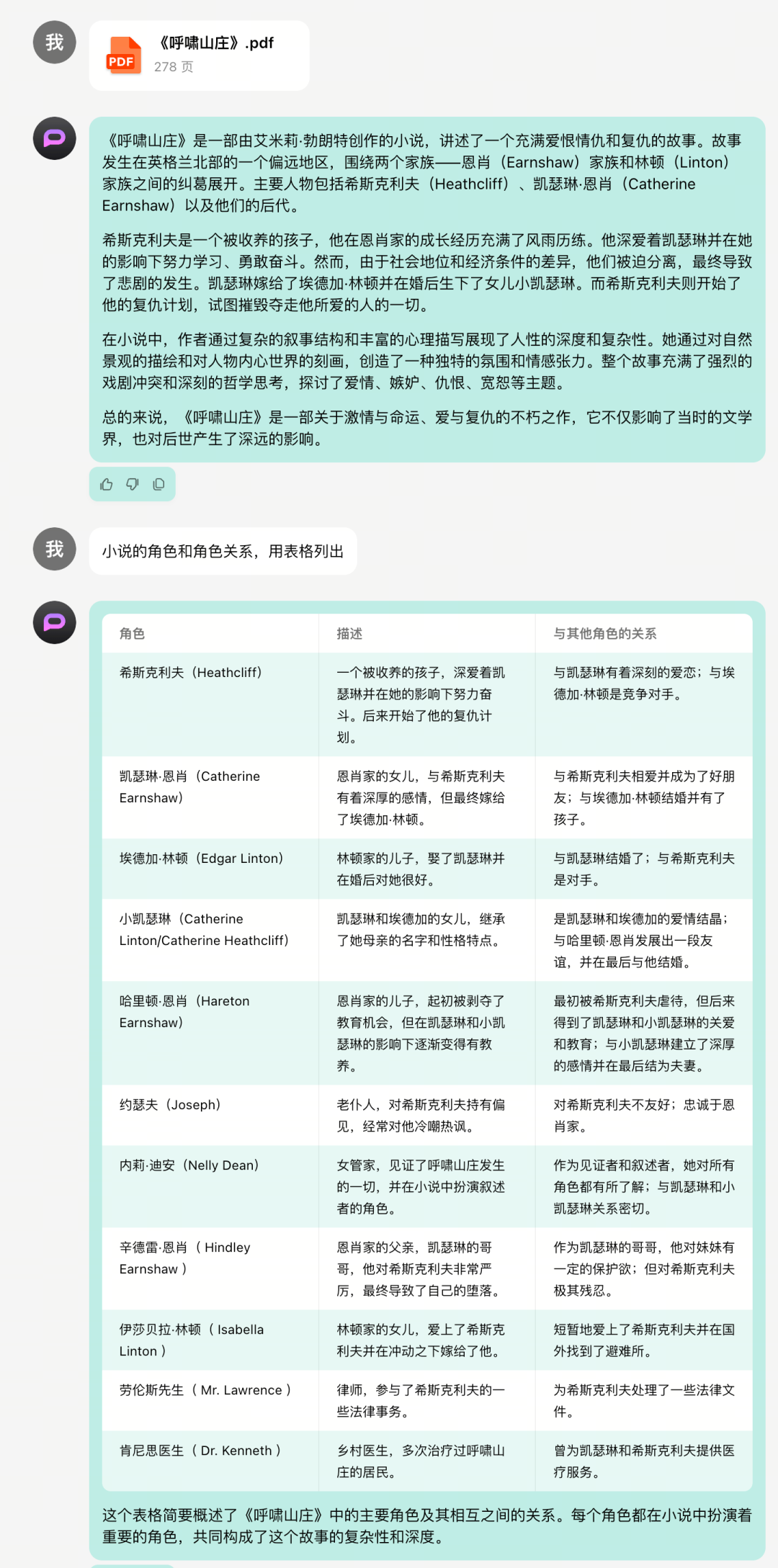
Task: Open the 《呼啸山庄》.pdf file name
Action: coord(215,43)
